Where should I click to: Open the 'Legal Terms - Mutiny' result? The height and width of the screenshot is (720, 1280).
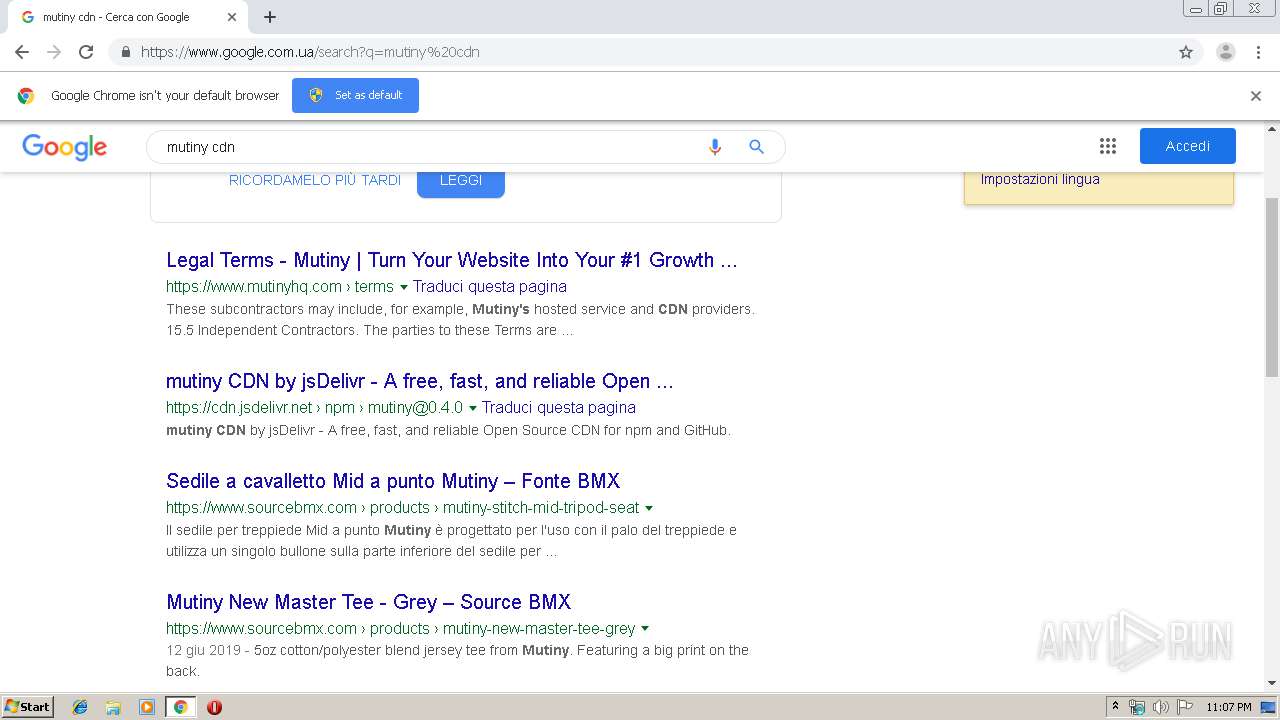(x=452, y=260)
